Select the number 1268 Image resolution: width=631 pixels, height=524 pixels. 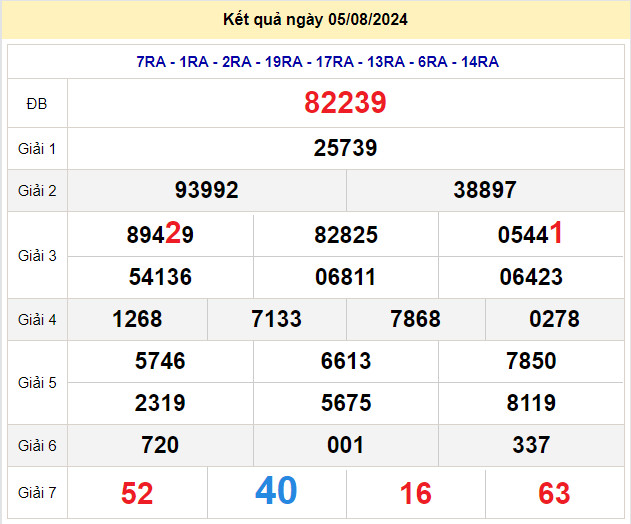tap(137, 319)
